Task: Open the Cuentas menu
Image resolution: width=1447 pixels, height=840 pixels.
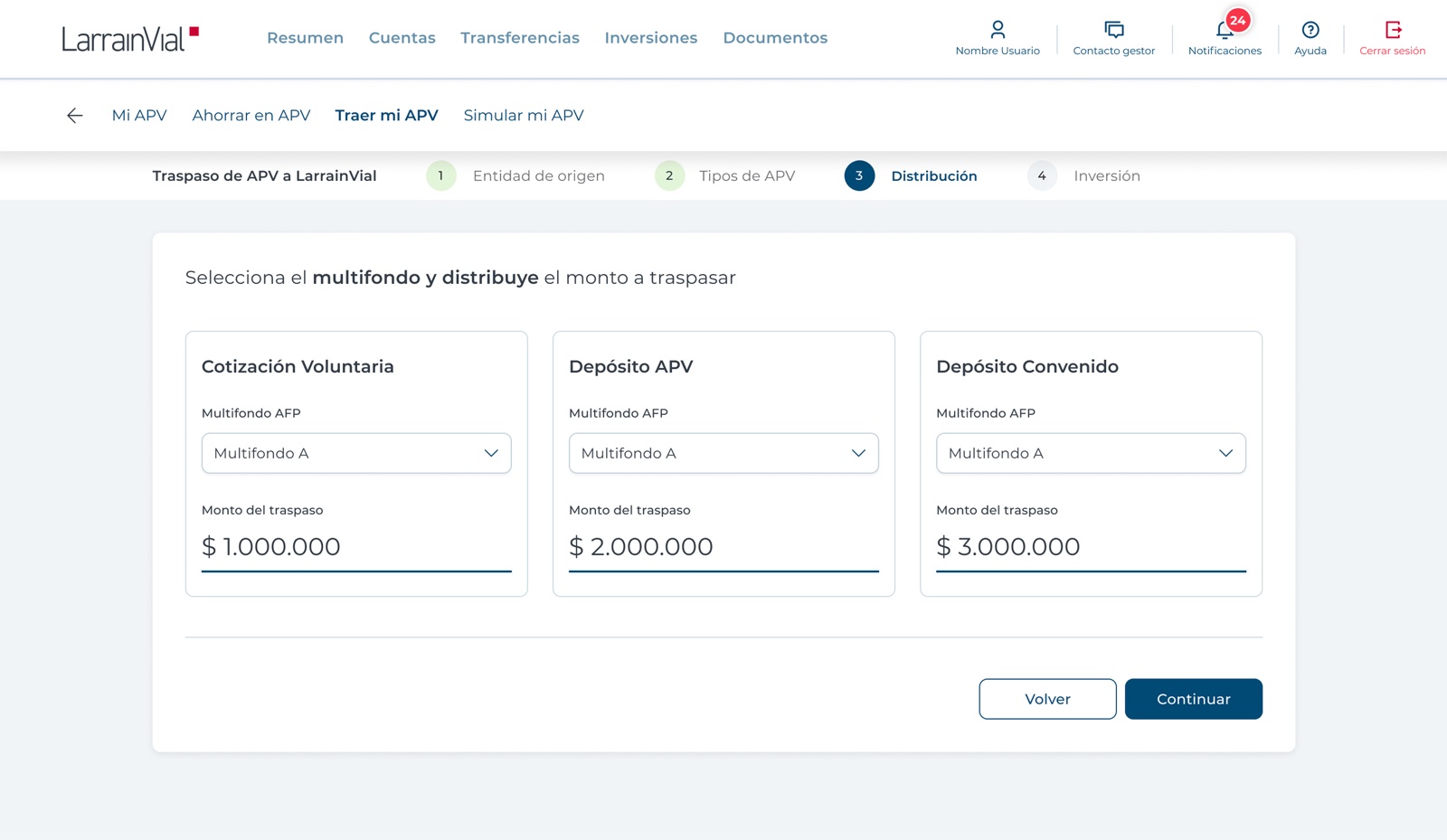Action: pos(402,38)
